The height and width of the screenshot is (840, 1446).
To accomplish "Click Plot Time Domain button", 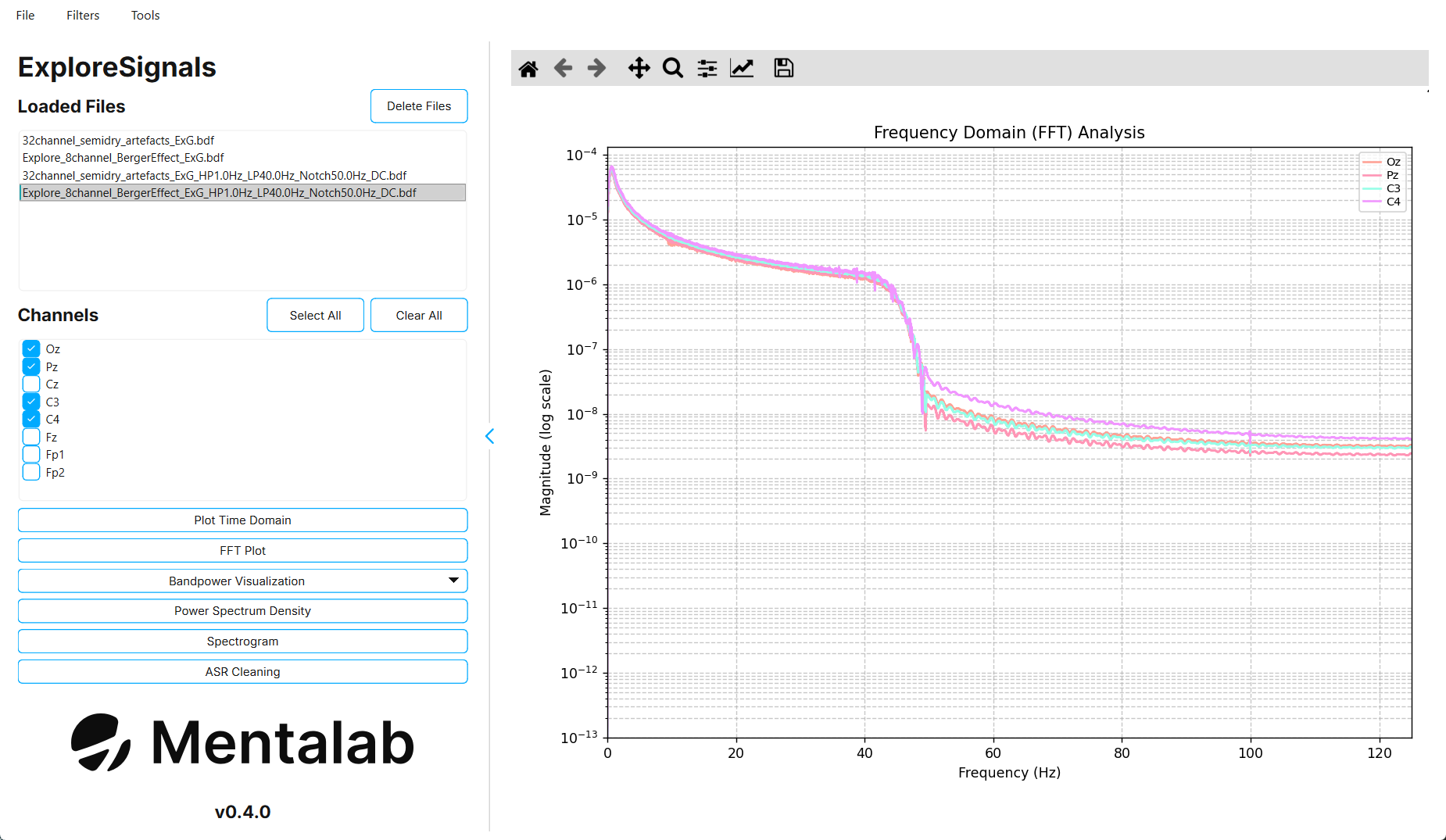I will tap(243, 520).
